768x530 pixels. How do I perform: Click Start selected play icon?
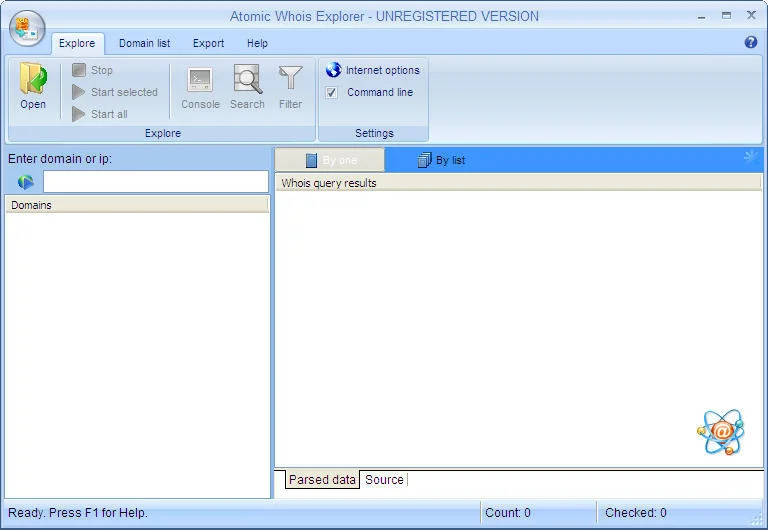click(78, 92)
